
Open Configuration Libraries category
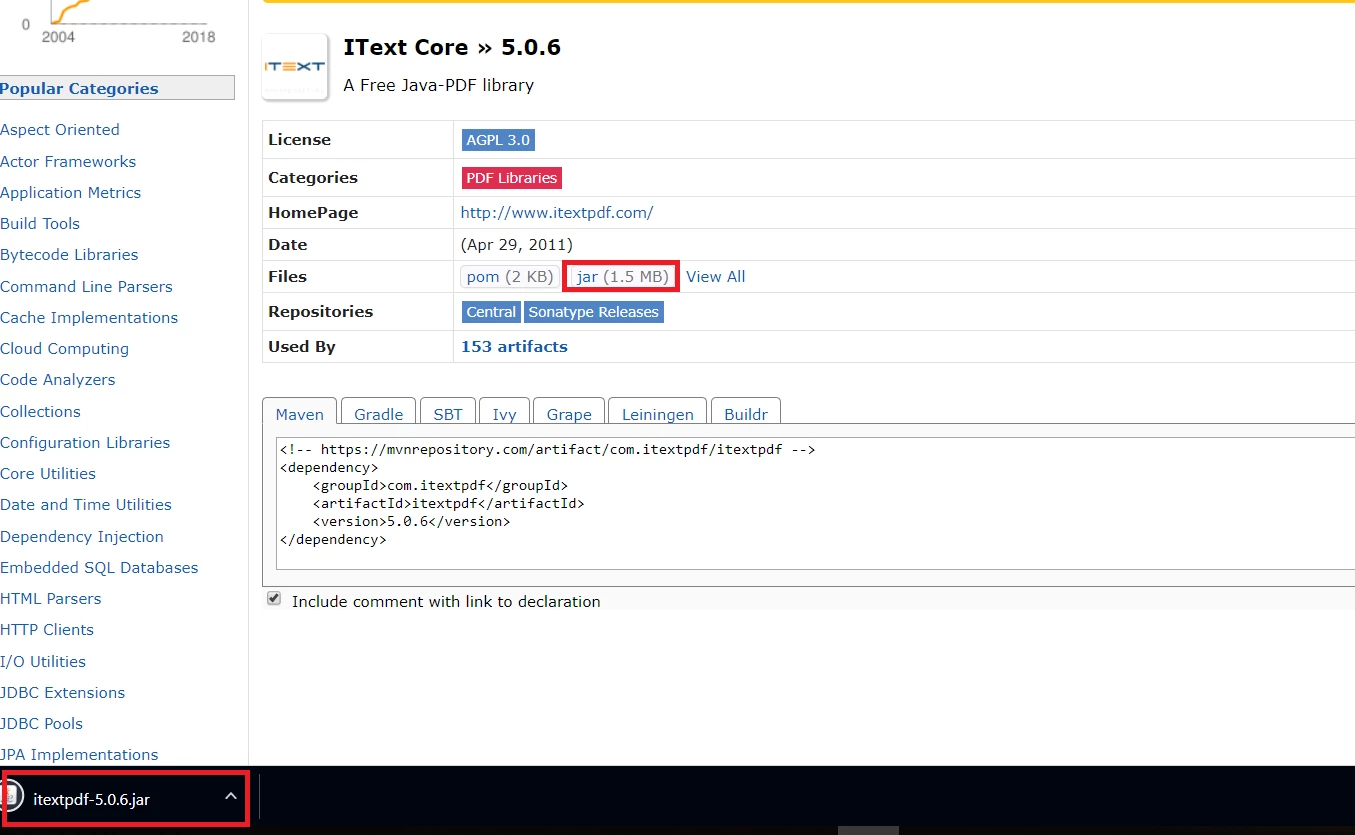[x=85, y=443]
